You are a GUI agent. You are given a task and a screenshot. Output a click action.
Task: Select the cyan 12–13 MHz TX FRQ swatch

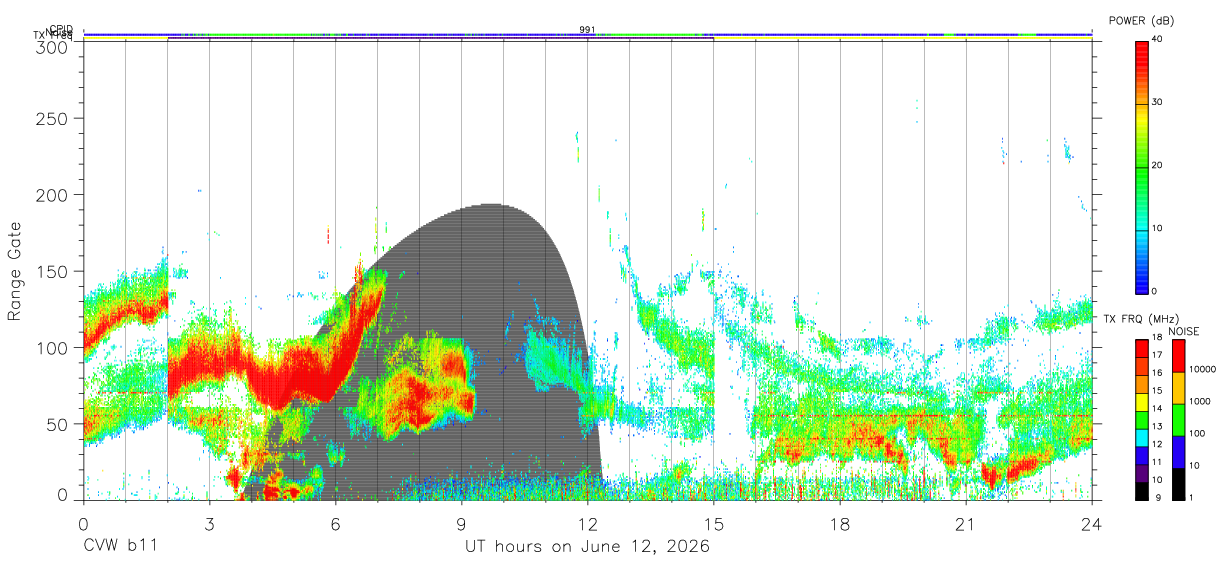[x=1142, y=438]
